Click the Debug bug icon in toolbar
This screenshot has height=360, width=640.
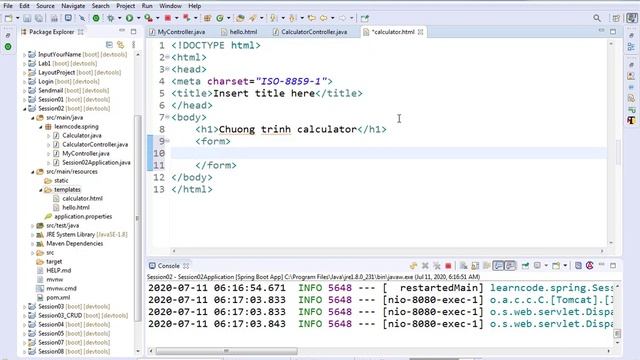(111, 18)
